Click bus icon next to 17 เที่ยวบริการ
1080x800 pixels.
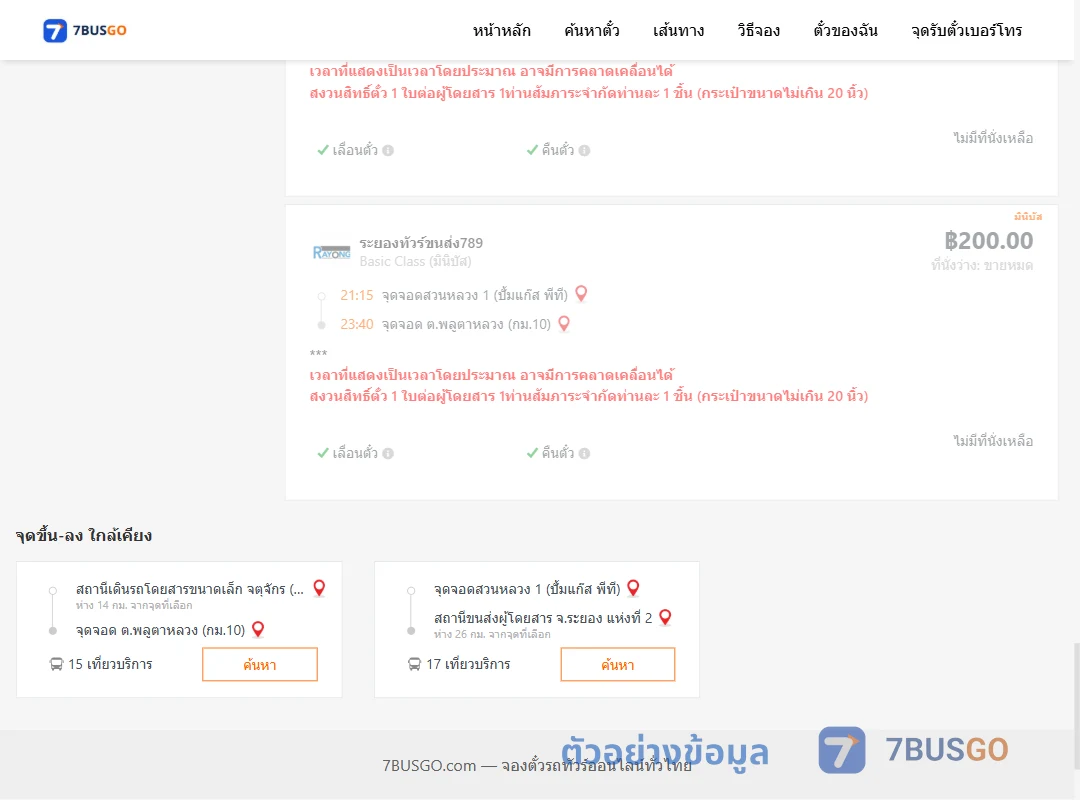414,664
